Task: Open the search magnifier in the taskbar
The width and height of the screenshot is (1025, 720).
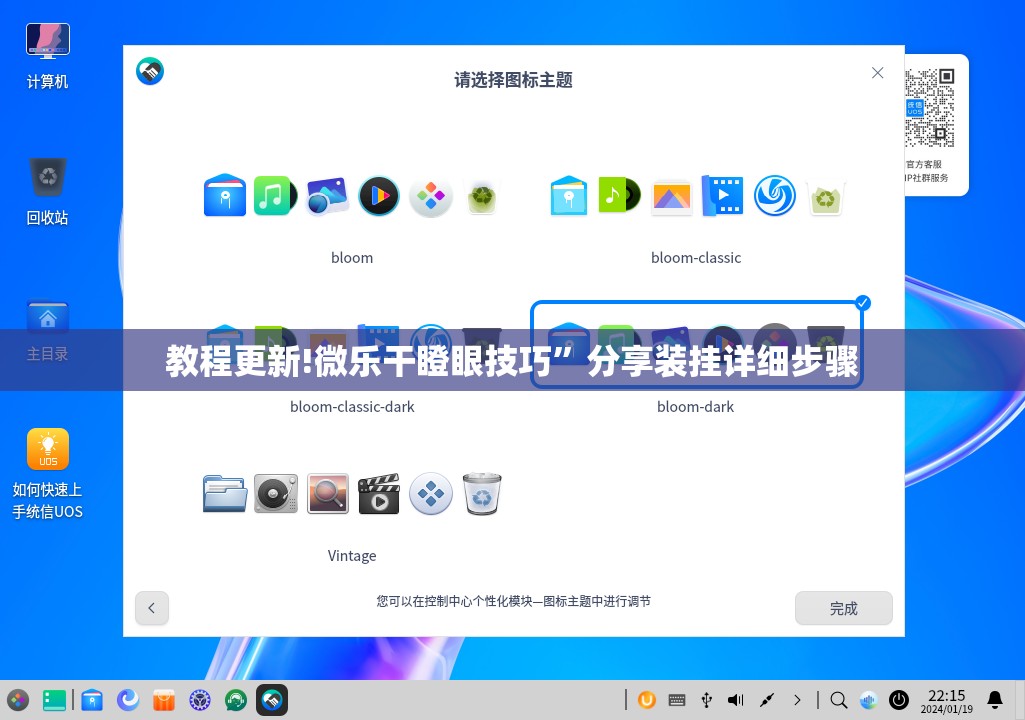Action: (839, 700)
